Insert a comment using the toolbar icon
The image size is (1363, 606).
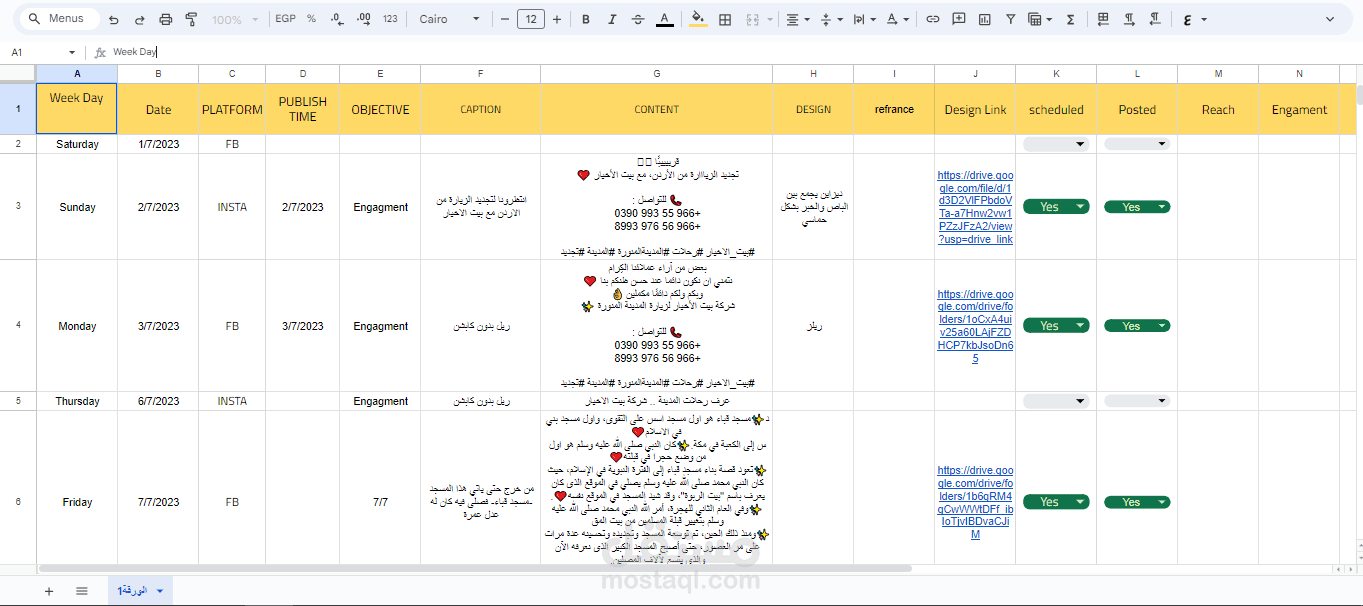click(x=959, y=19)
